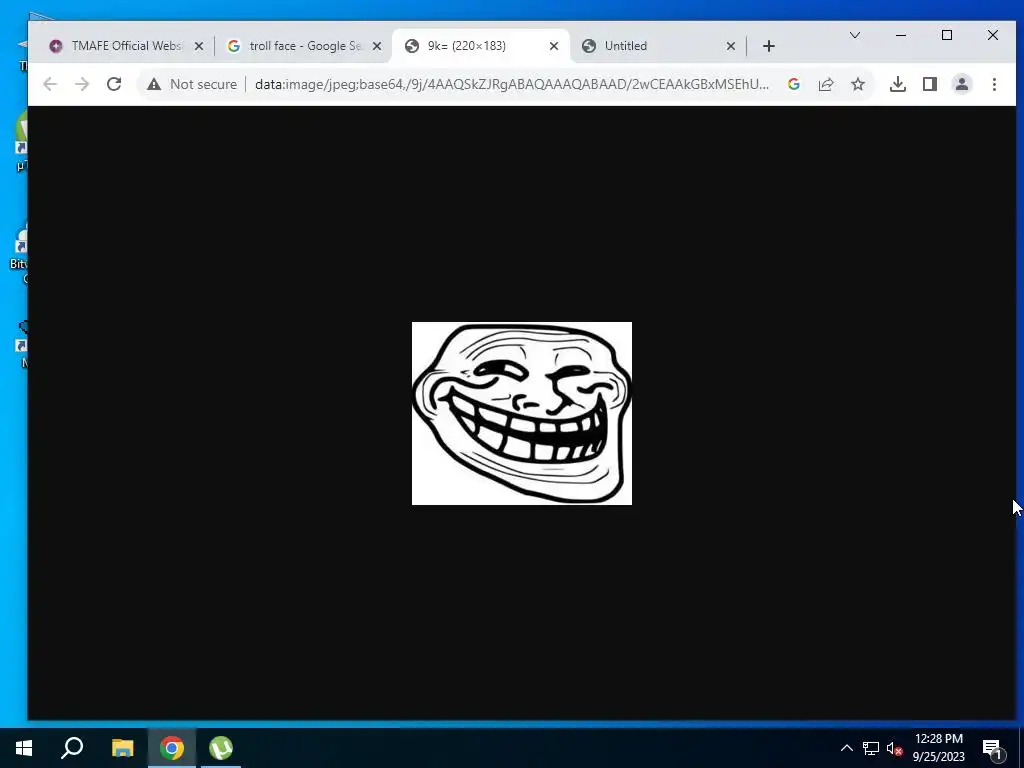This screenshot has height=768, width=1024.
Task: Open the Chrome downloads icon
Action: point(898,84)
